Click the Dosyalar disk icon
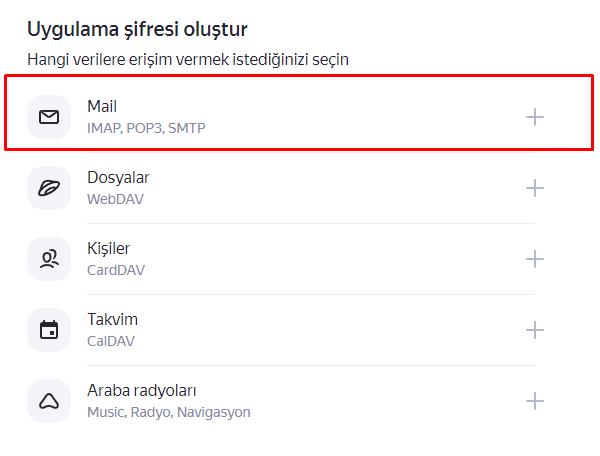 (49, 188)
